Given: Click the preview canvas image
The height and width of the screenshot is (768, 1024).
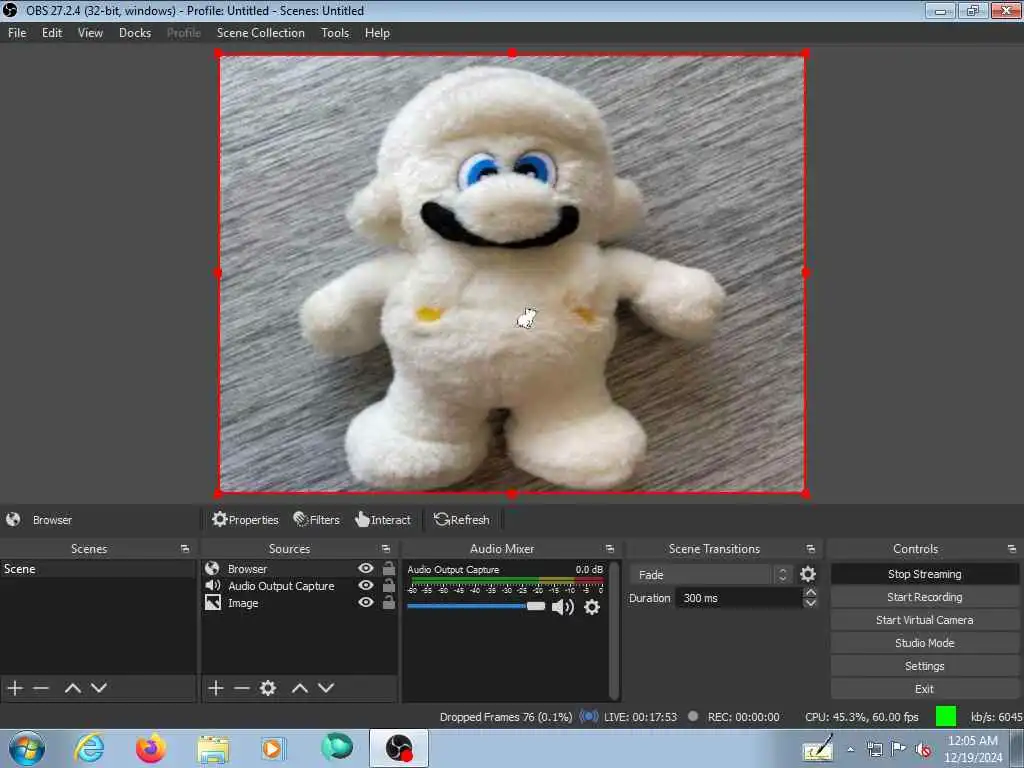Looking at the screenshot, I should (x=512, y=273).
